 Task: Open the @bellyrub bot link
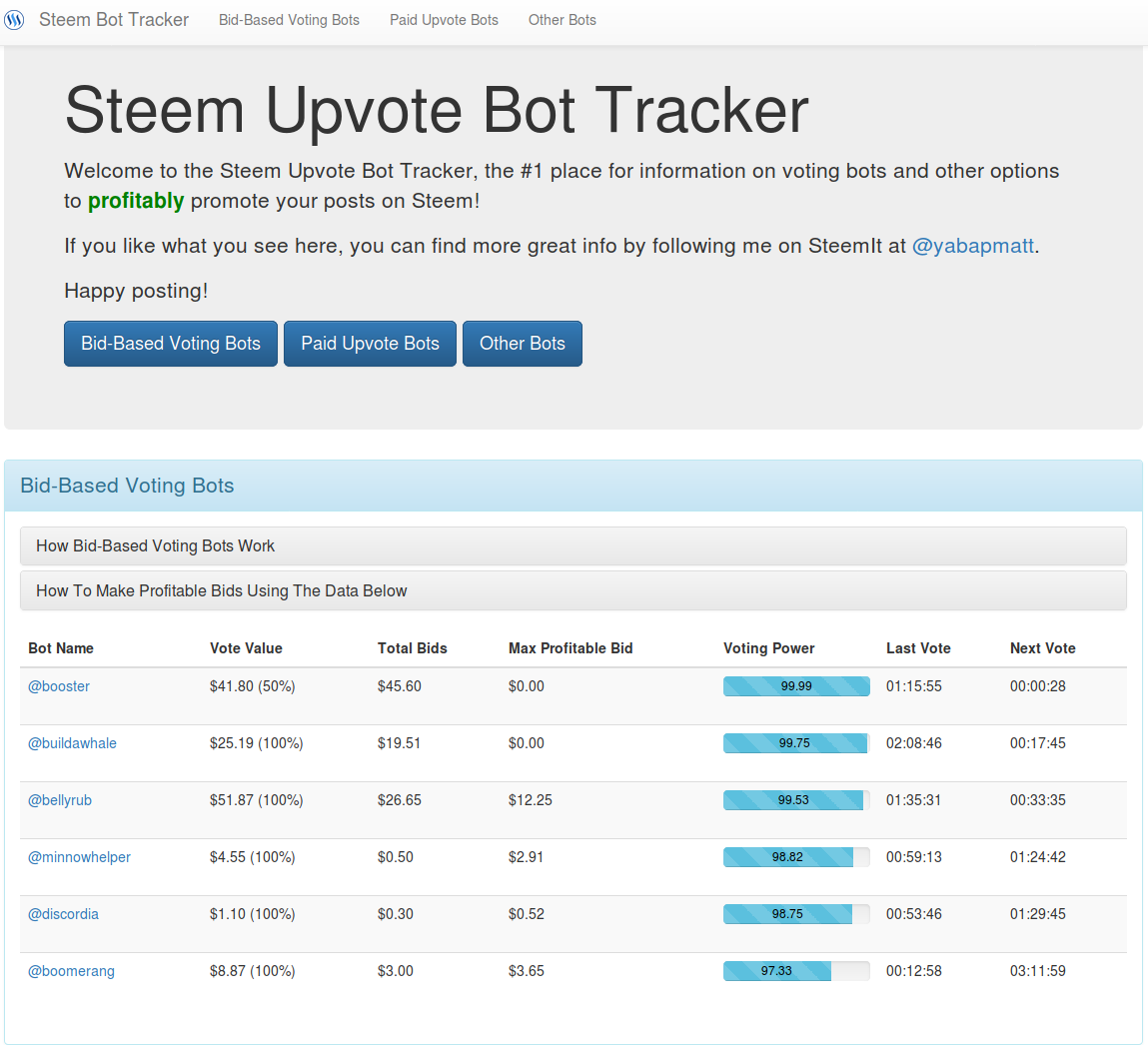(59, 800)
